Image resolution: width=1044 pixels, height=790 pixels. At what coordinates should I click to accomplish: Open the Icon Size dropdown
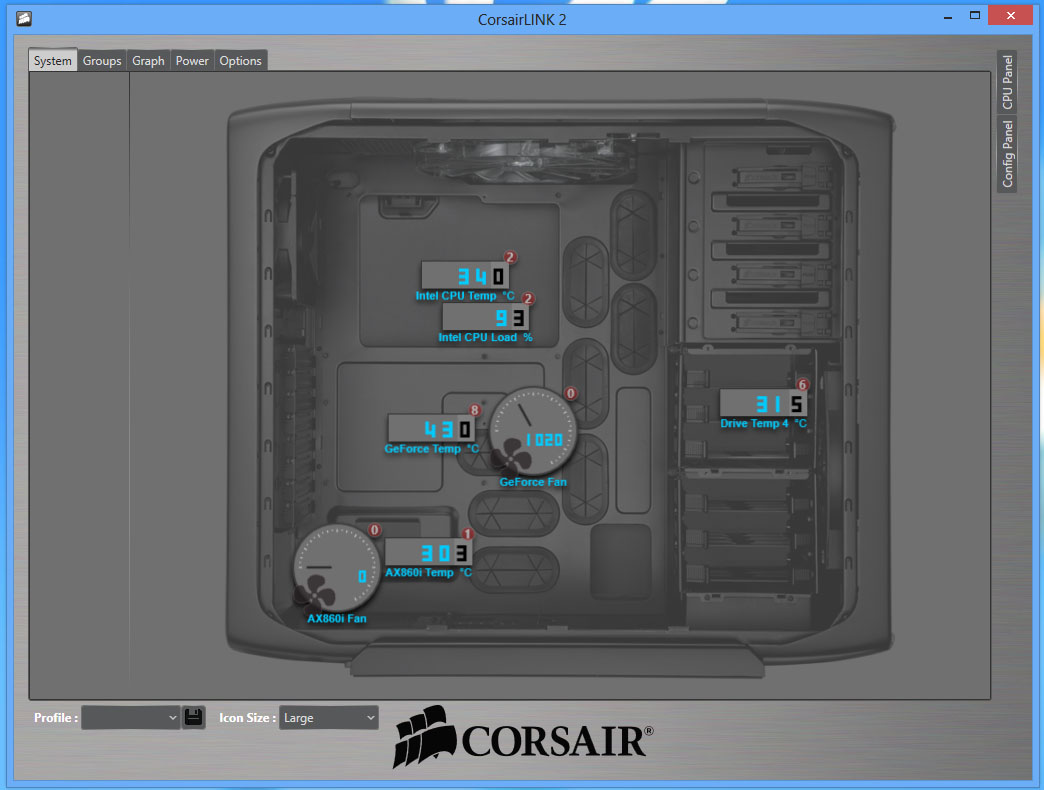pyautogui.click(x=329, y=717)
